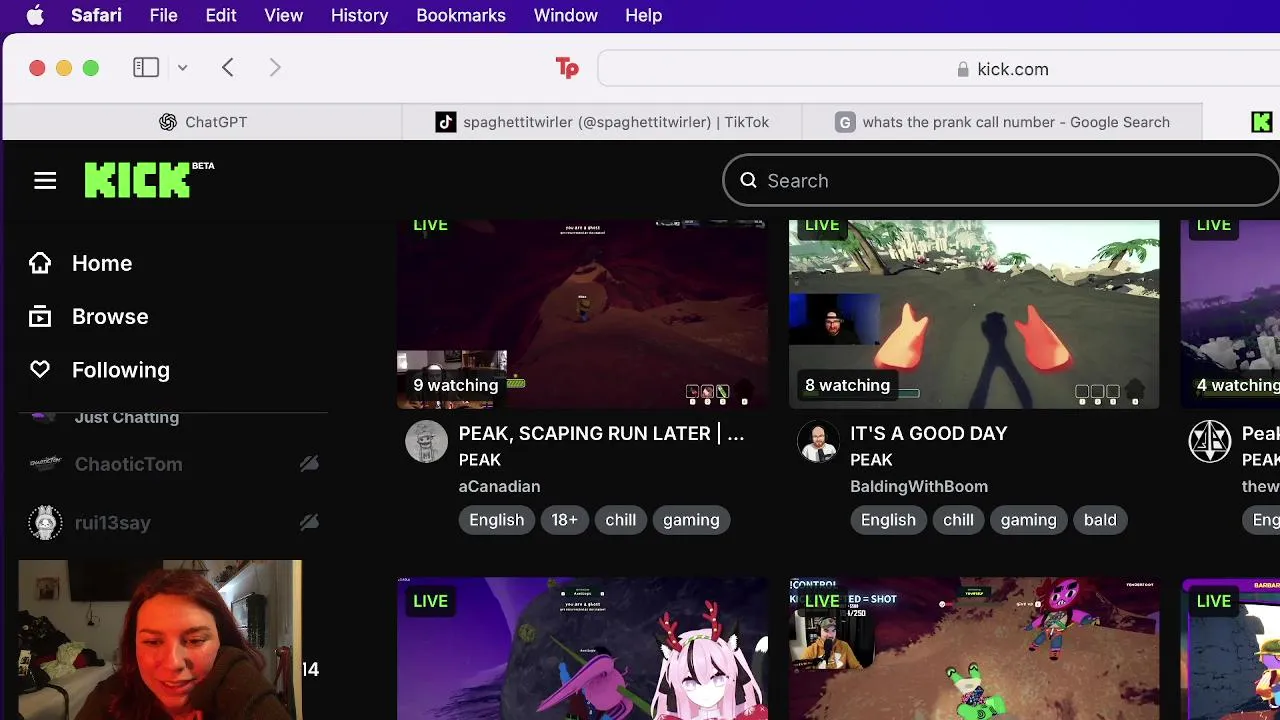Expand the tab group dropdown arrow
1280x720 pixels.
(x=183, y=68)
